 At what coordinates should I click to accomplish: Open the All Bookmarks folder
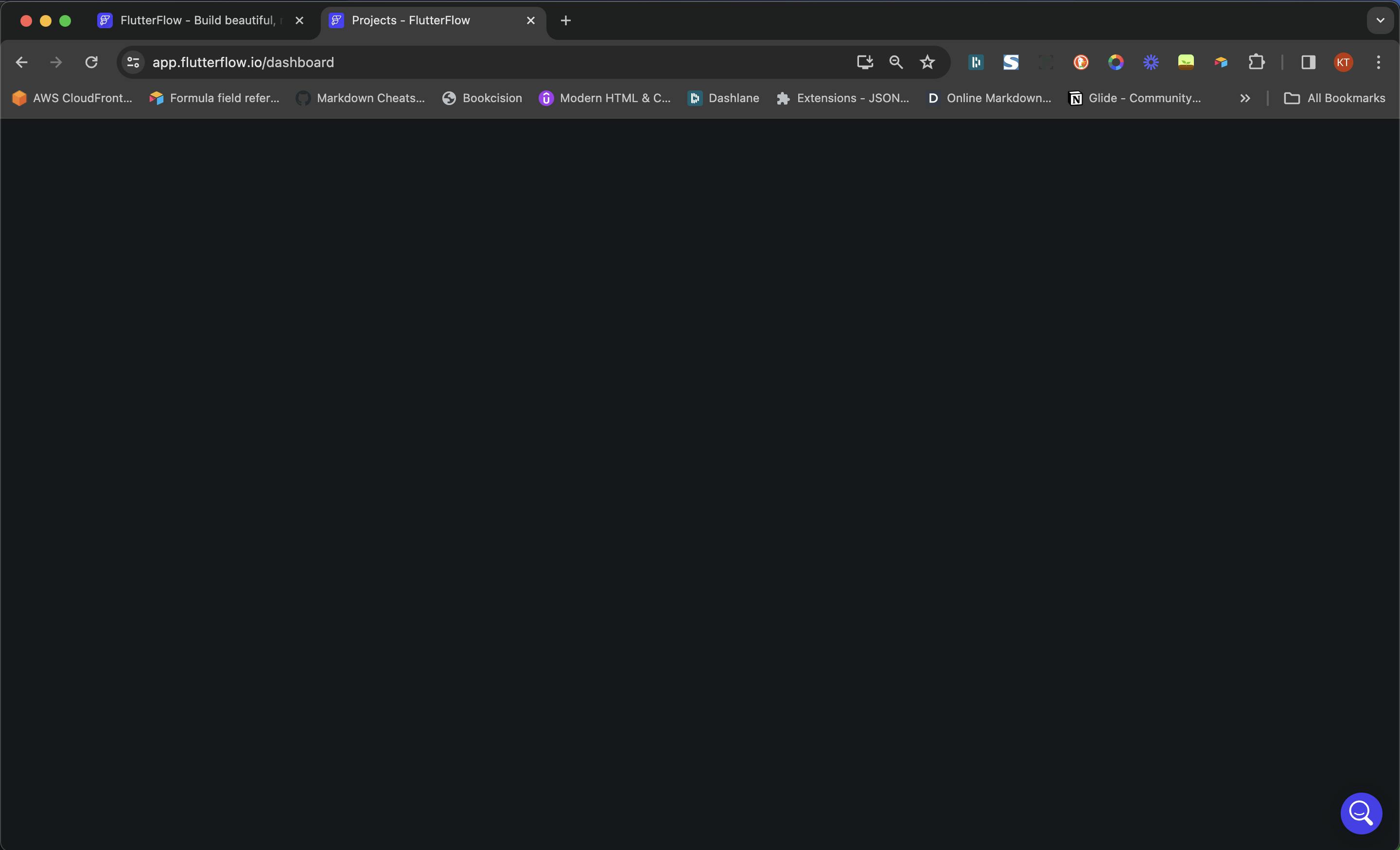1335,98
